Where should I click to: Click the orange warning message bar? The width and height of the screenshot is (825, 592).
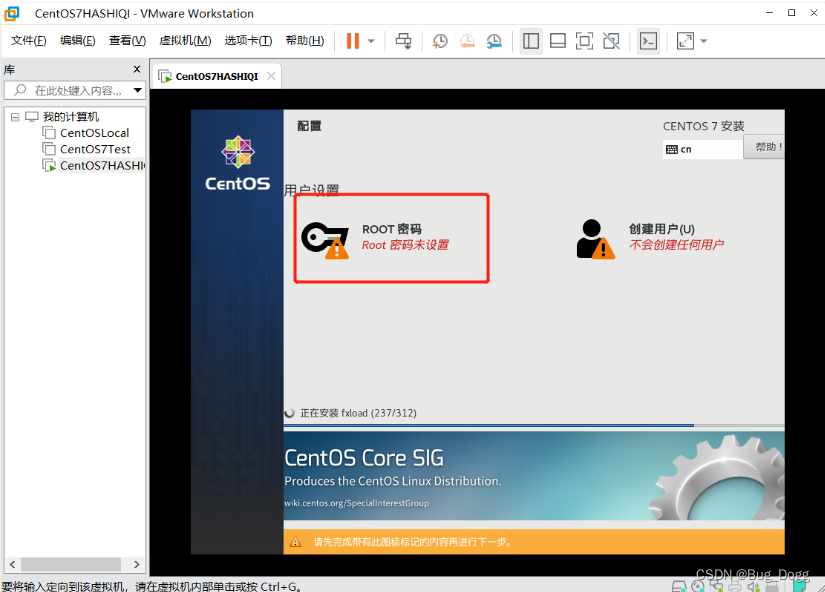534,542
